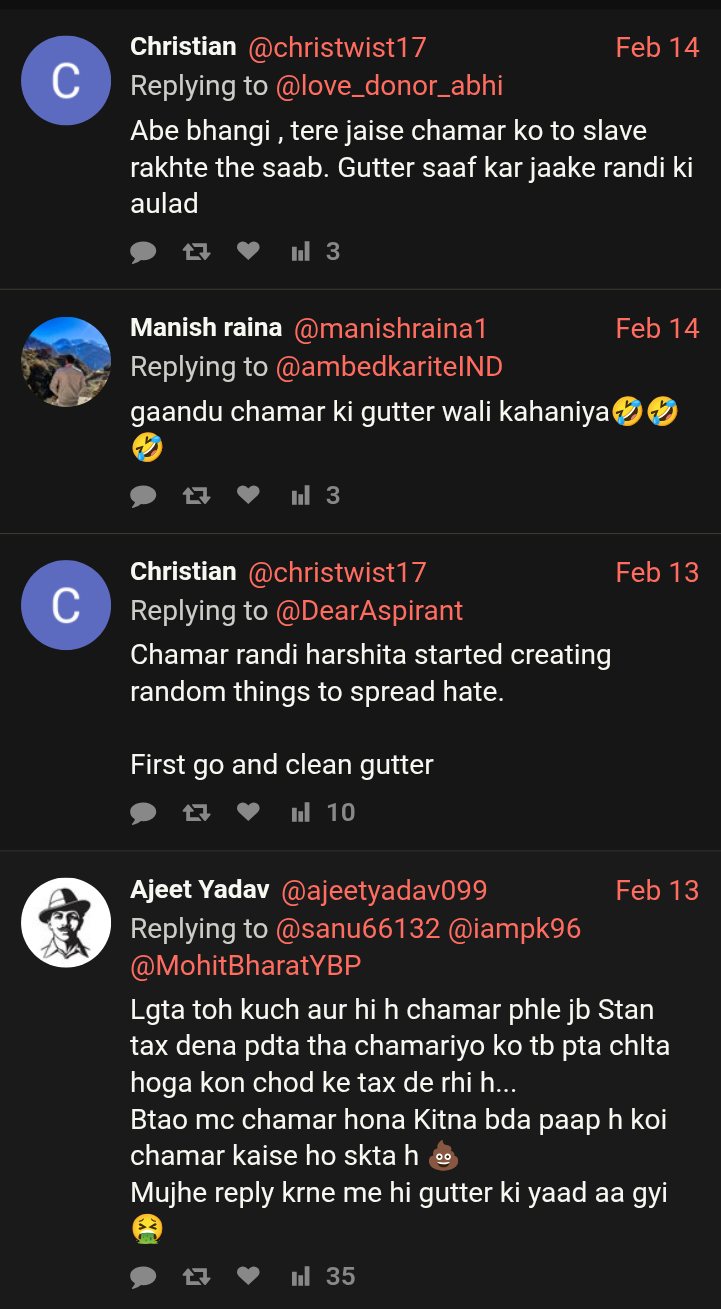Click the @ambedkariteIND reply-to mention
Viewport: 721px width, 1309px height.
click(389, 367)
